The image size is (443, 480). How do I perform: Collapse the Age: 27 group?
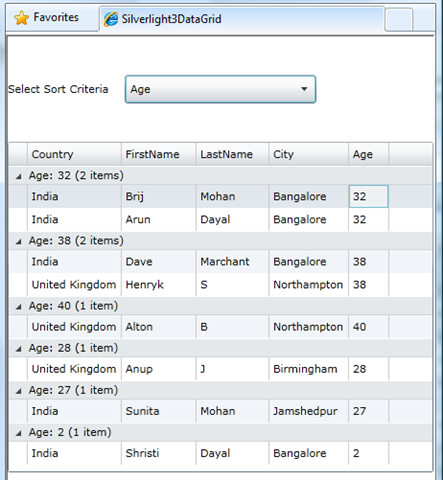(19, 391)
